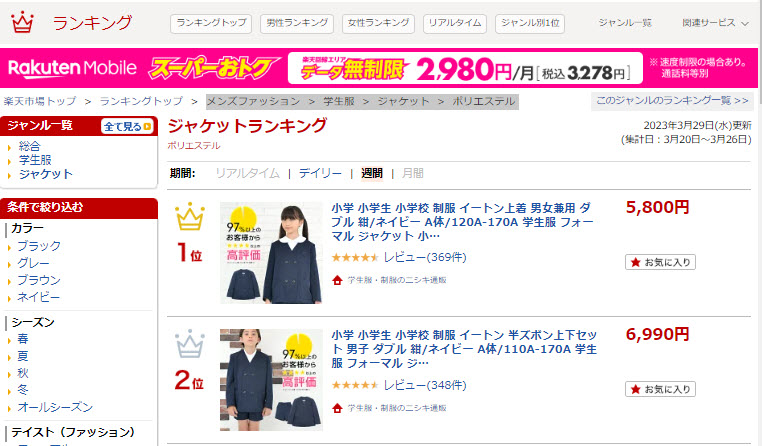Select the デイリー period option
Image resolution: width=762 pixels, height=446 pixels.
[320, 173]
